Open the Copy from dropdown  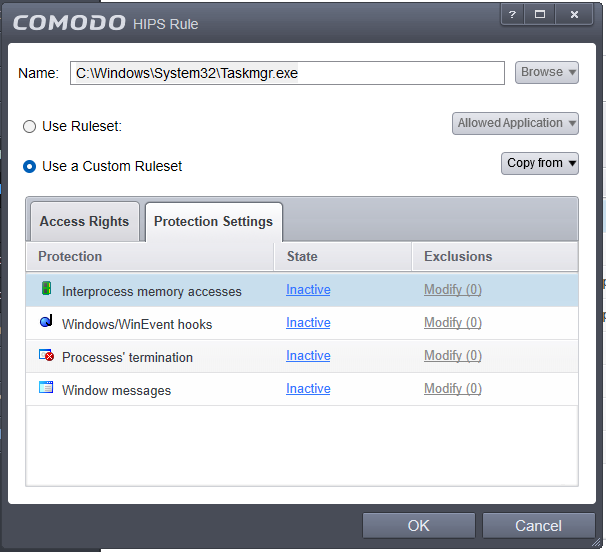(x=541, y=163)
